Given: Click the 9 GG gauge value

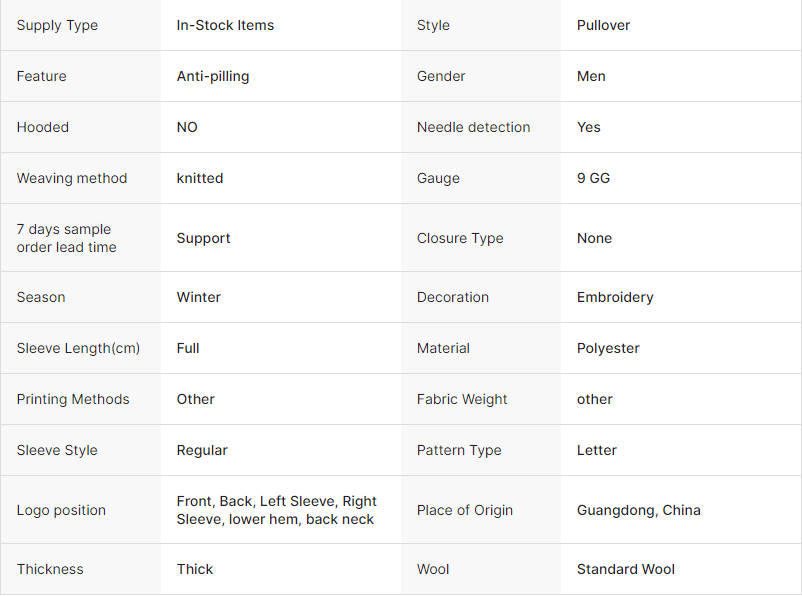Looking at the screenshot, I should (x=593, y=178).
